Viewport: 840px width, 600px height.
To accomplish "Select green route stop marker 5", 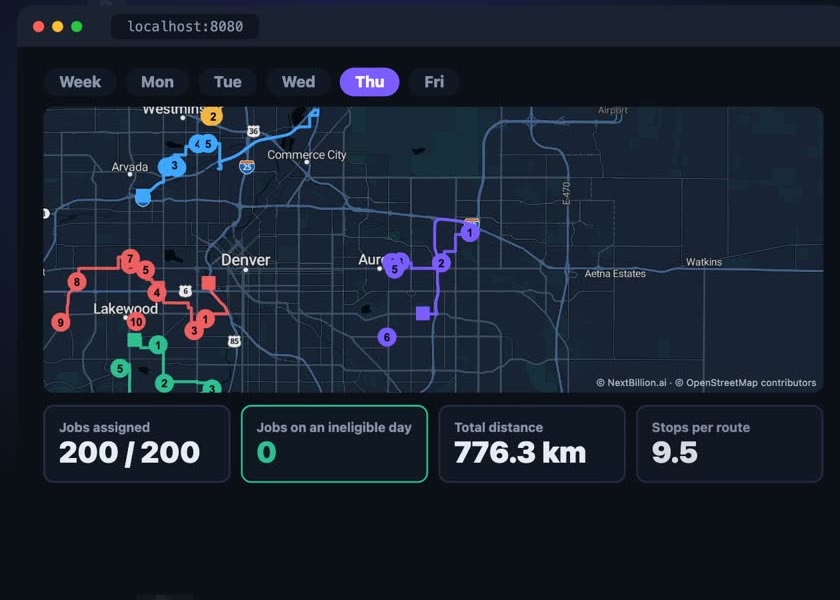I will [x=120, y=369].
